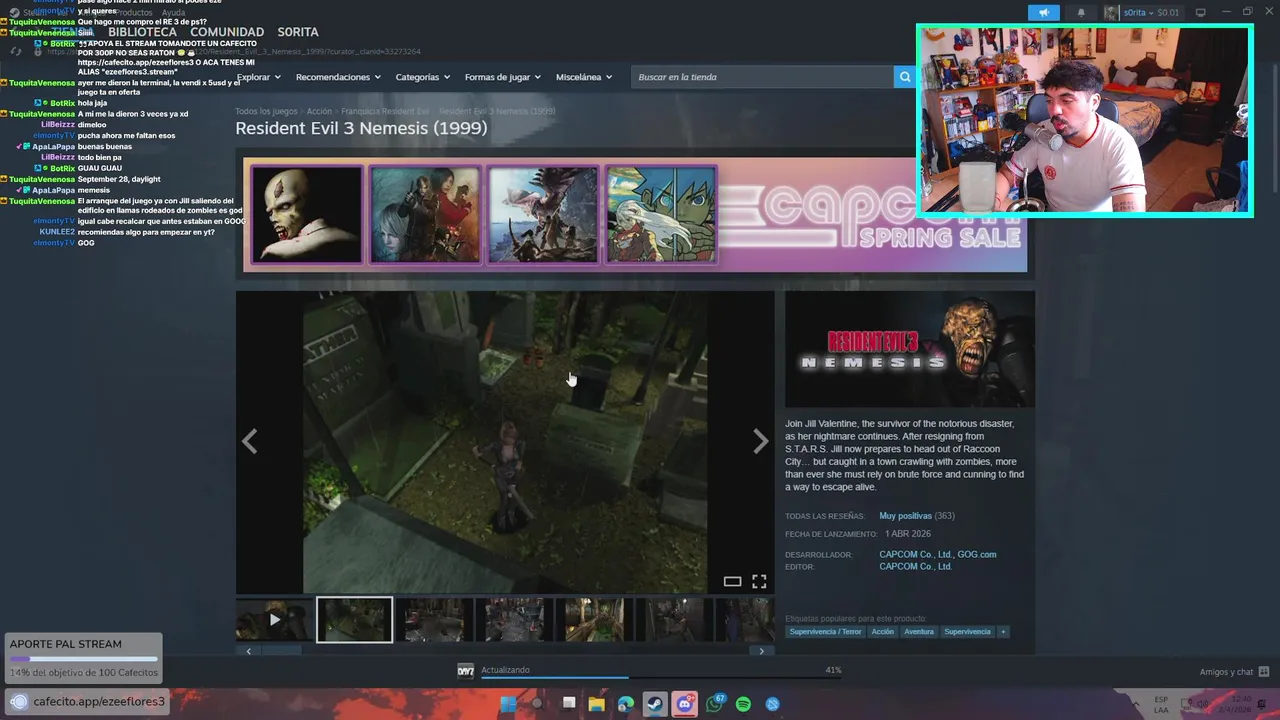Click the Acción tag
The height and width of the screenshot is (720, 1280).
[x=882, y=632]
